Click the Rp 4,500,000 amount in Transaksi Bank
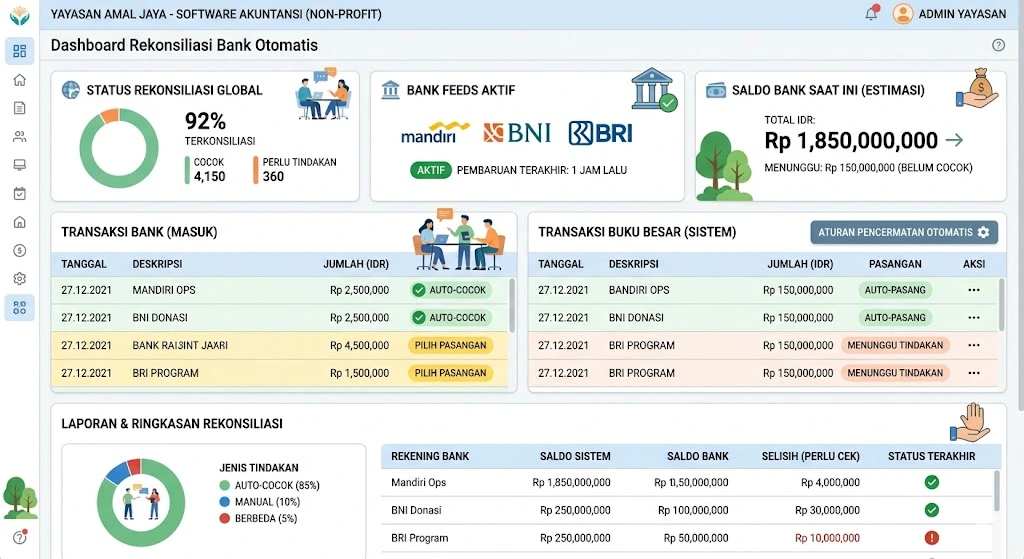Screen dimensions: 1024x559 (359, 345)
